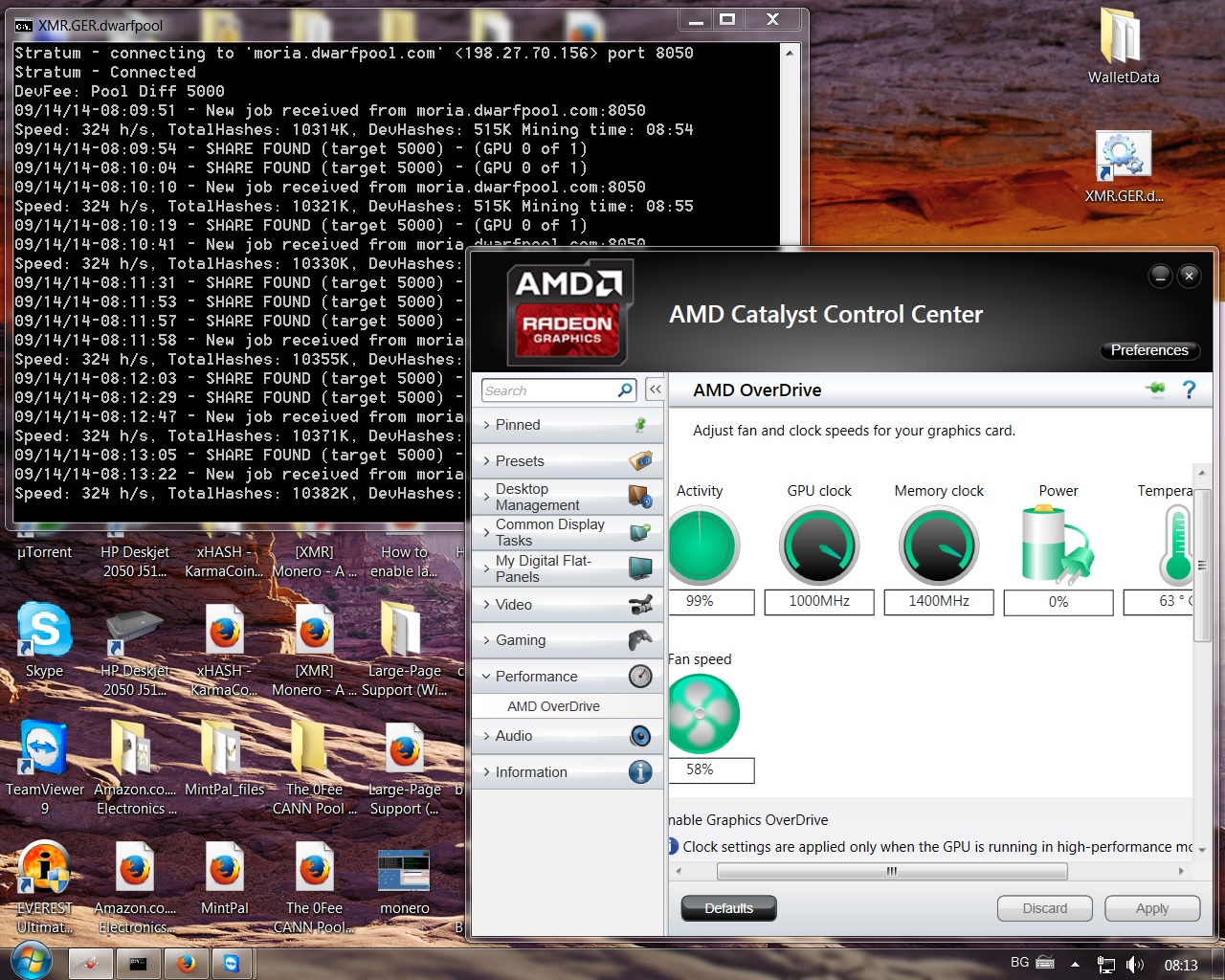
Task: Open the help question mark icon
Action: tap(1190, 390)
